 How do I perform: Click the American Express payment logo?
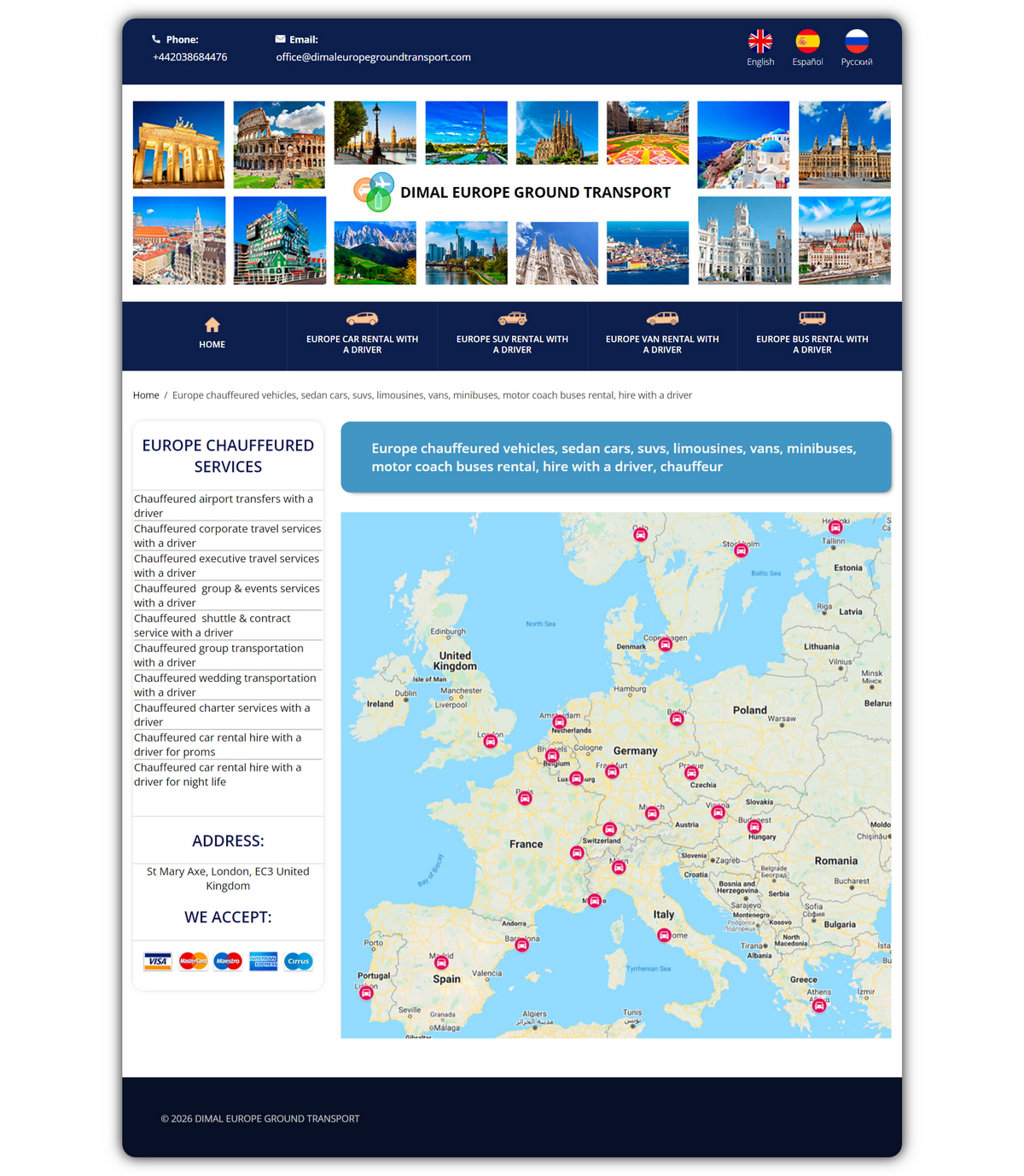click(x=264, y=962)
